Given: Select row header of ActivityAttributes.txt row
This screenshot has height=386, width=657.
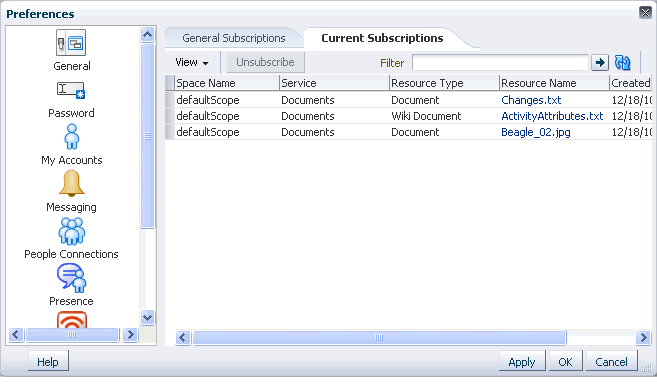Looking at the screenshot, I should click(x=170, y=116).
